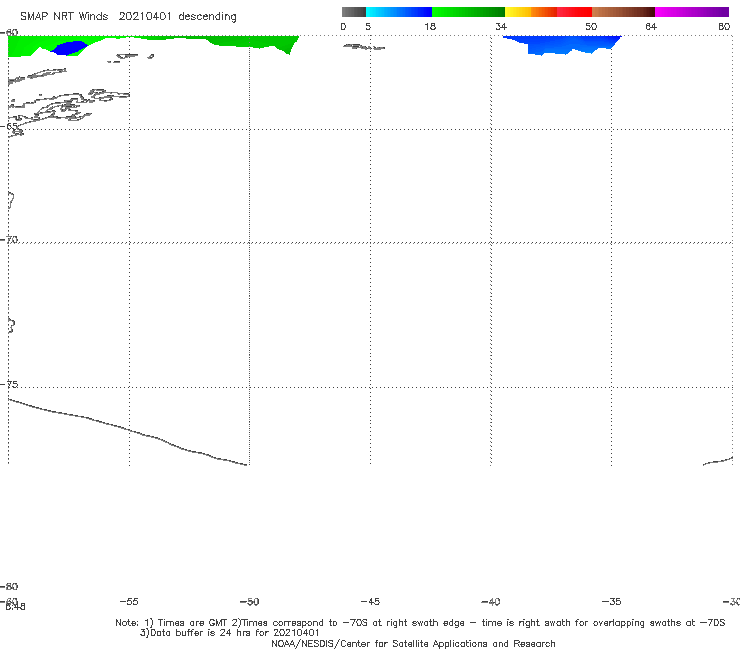
Task: Click the longitude label '-50'
Action: point(250,602)
